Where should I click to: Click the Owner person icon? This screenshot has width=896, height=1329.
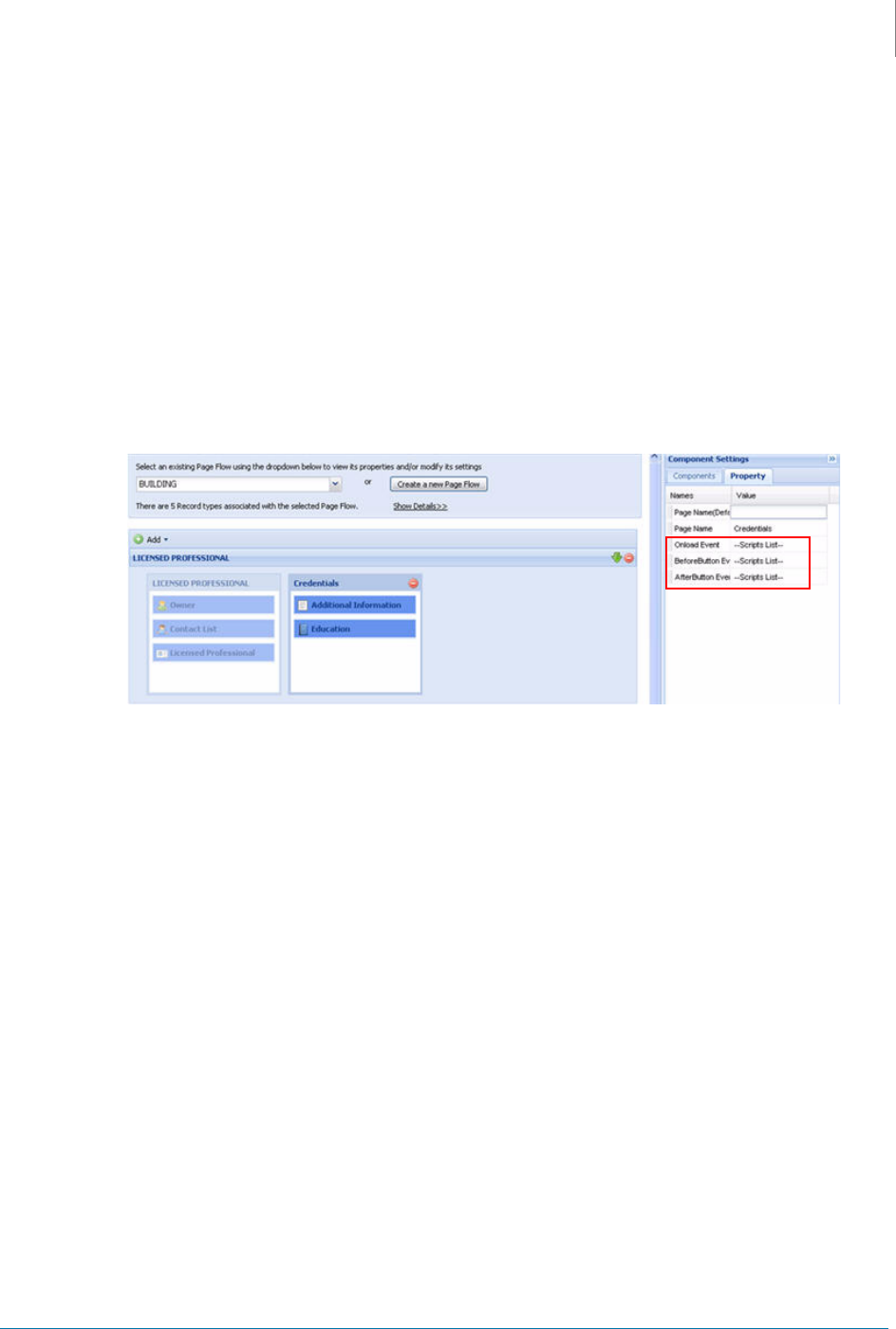[x=162, y=605]
